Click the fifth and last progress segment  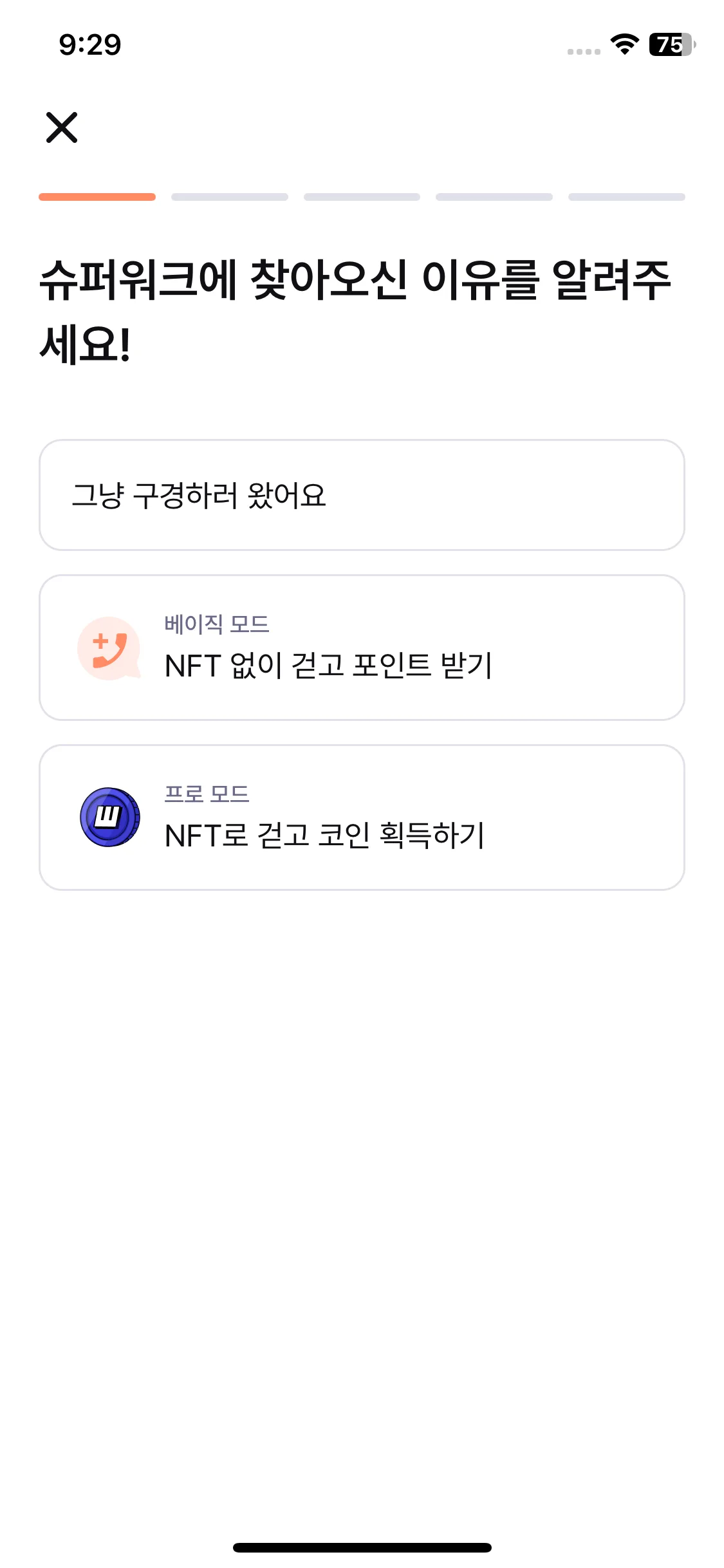(627, 197)
